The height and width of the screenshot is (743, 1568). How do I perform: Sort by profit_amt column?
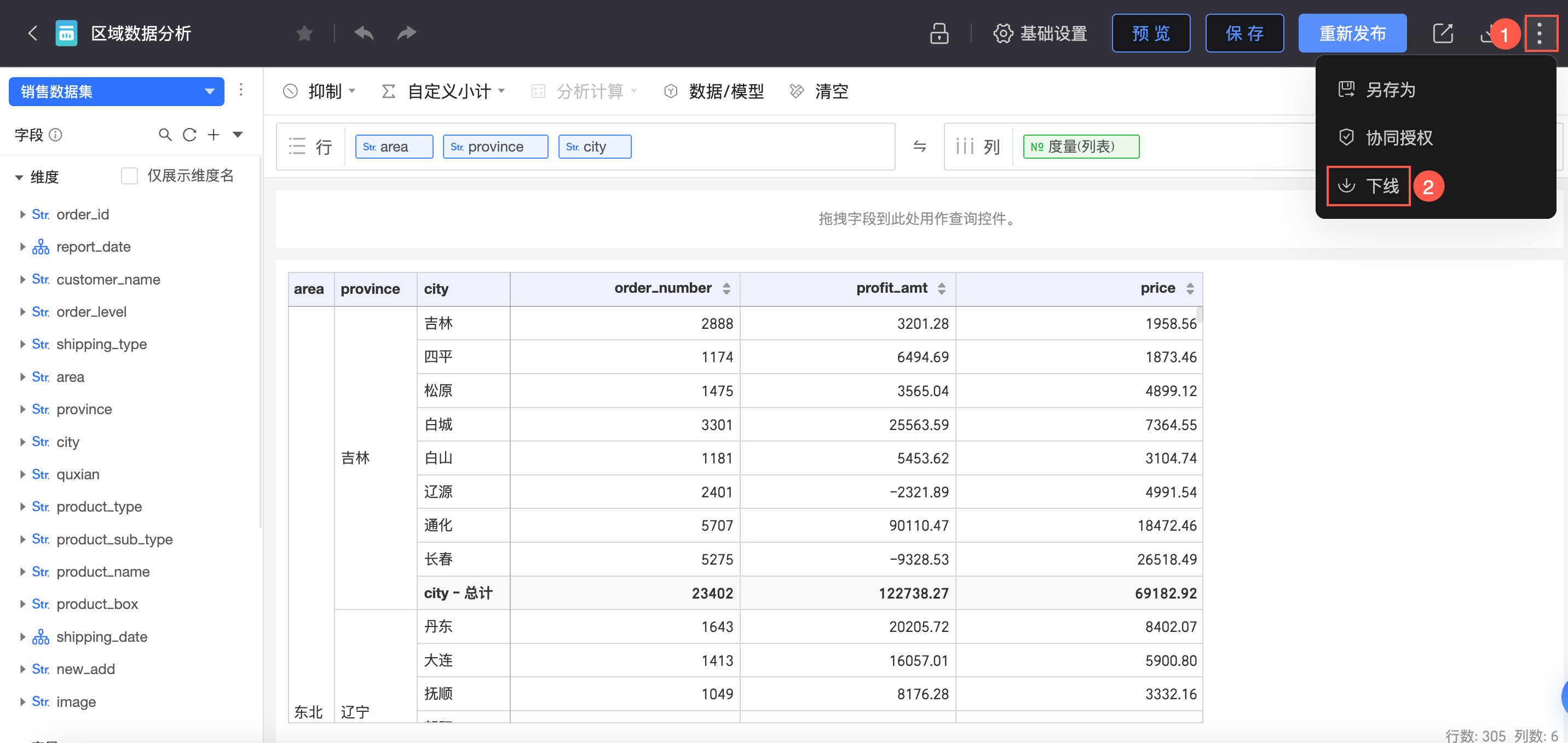click(941, 288)
